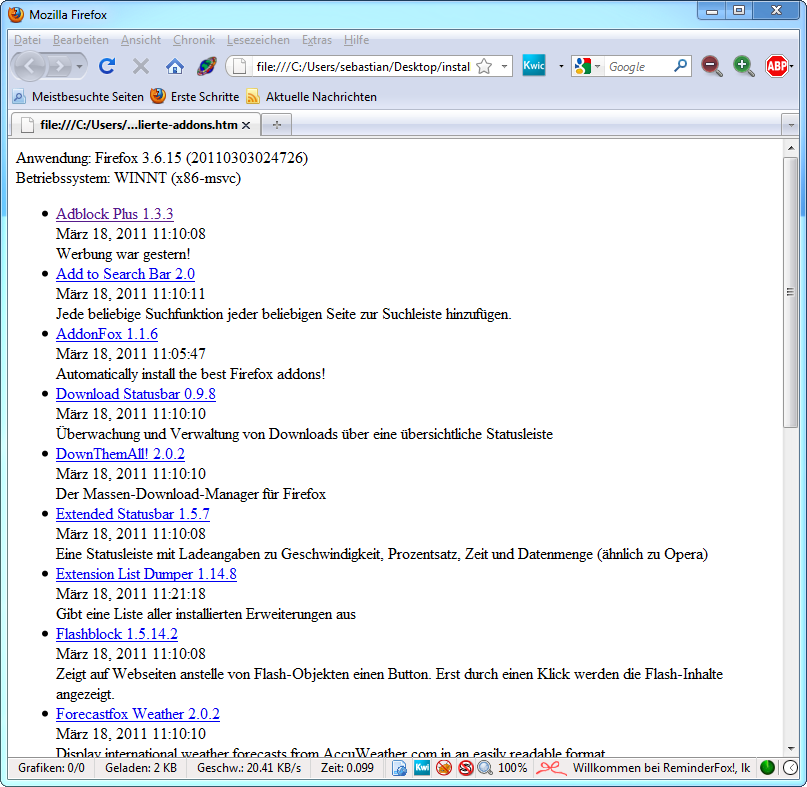Click the Geschw.: 20.41 KB/s status entry
807x787 pixels.
tap(249, 768)
